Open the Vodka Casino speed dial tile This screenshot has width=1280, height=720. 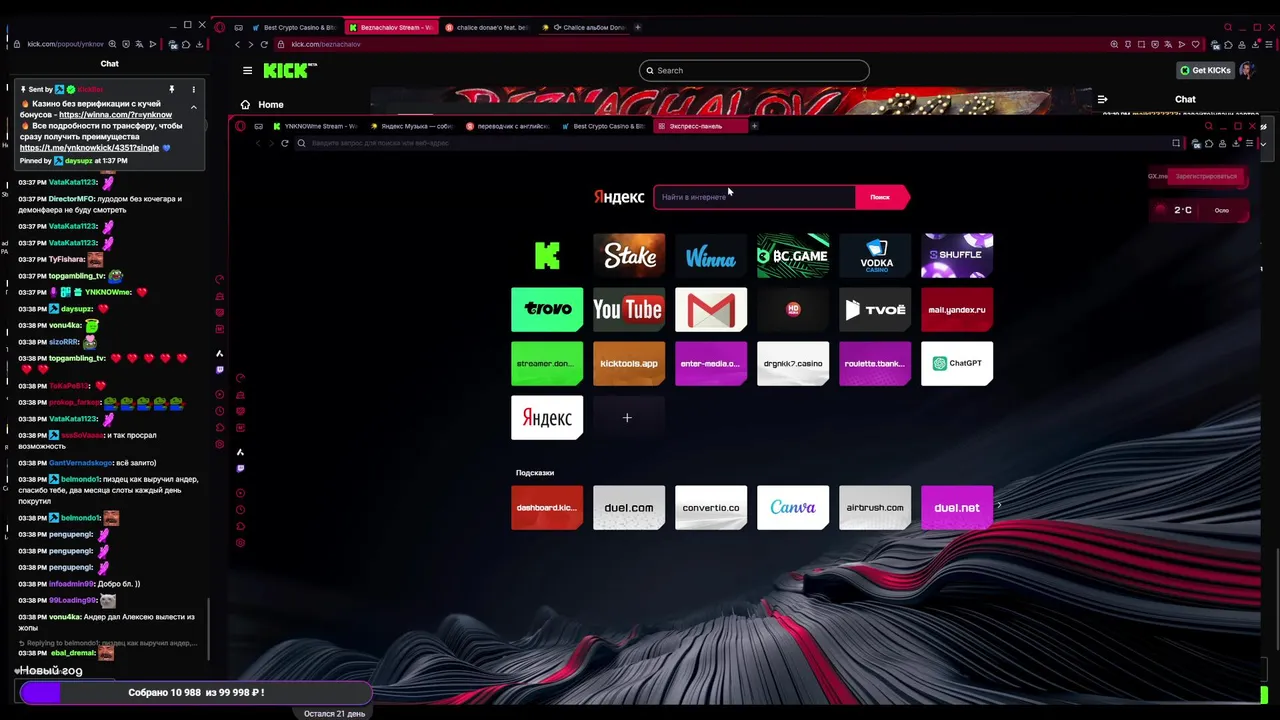coord(875,255)
